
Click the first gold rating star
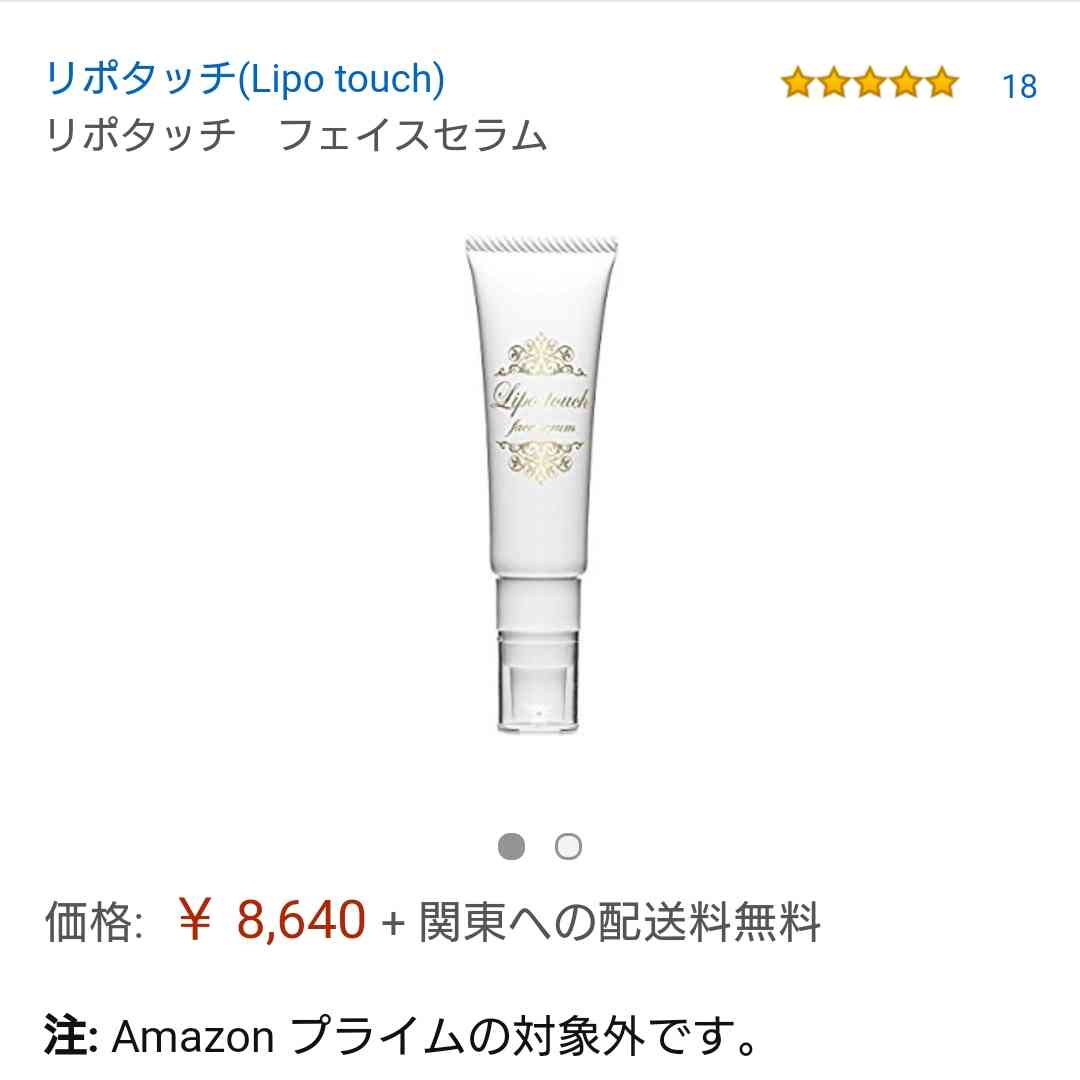point(798,83)
